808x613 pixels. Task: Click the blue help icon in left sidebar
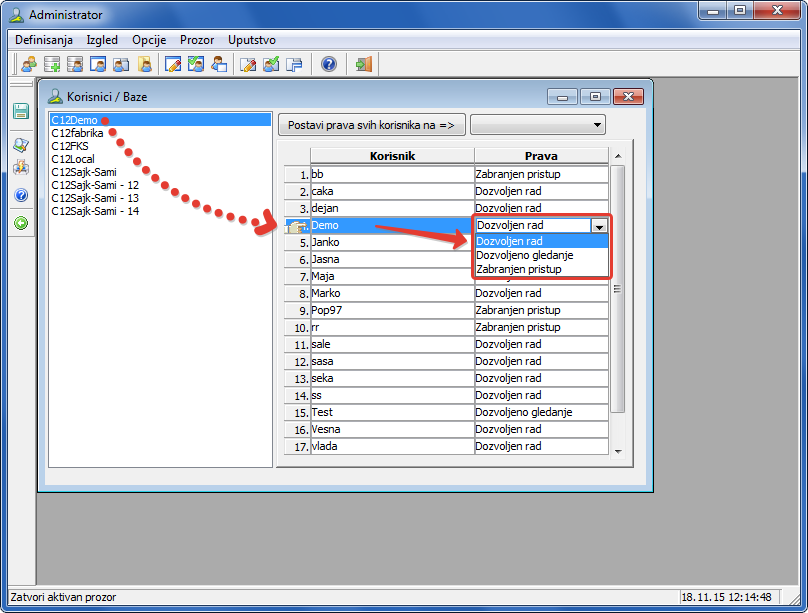[x=21, y=195]
